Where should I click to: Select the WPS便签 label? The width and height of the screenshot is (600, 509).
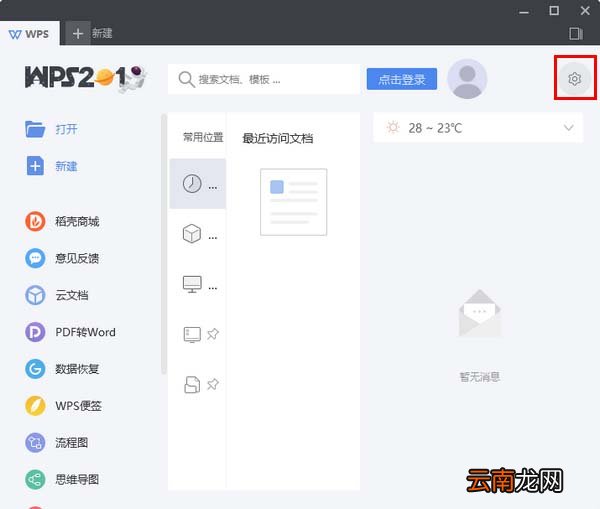click(78, 406)
